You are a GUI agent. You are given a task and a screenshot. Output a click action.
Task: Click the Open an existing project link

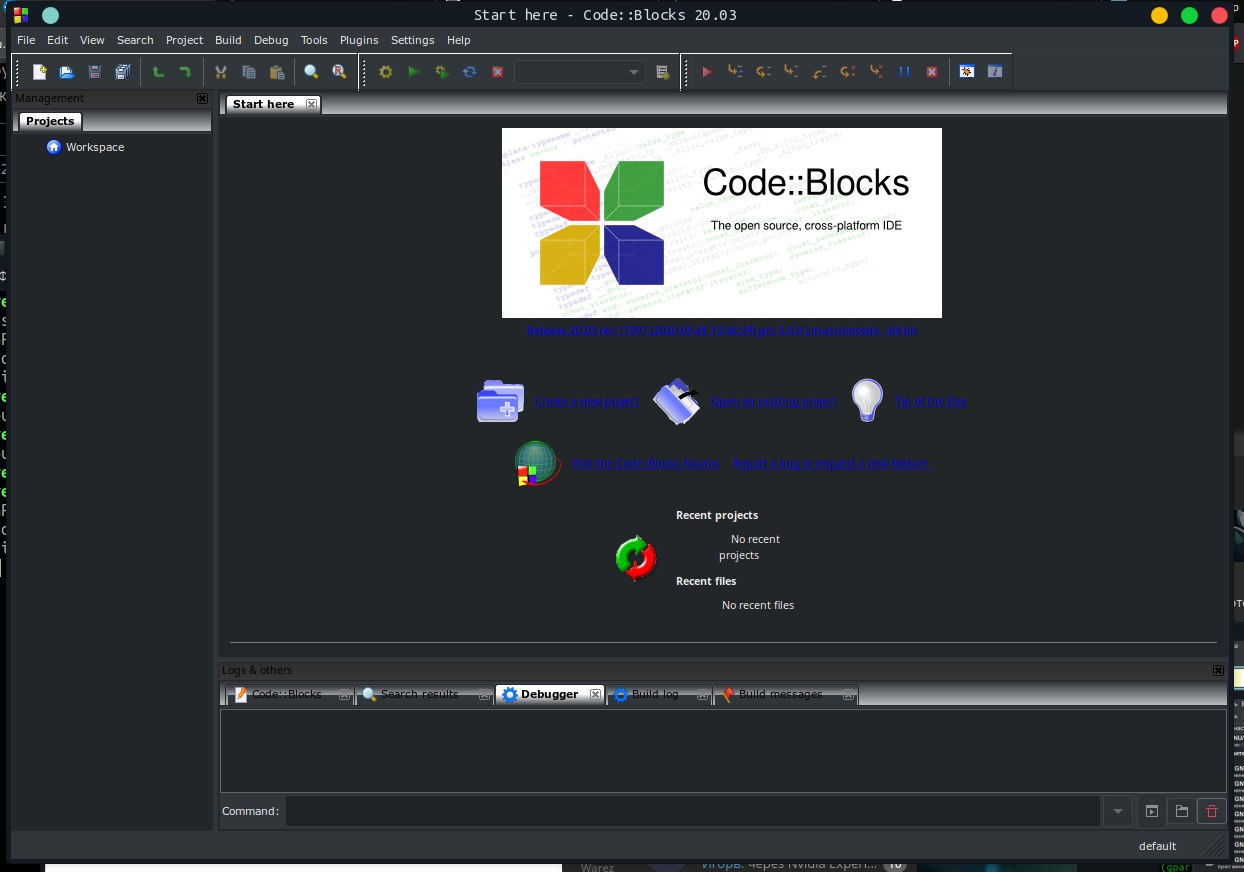coord(774,401)
